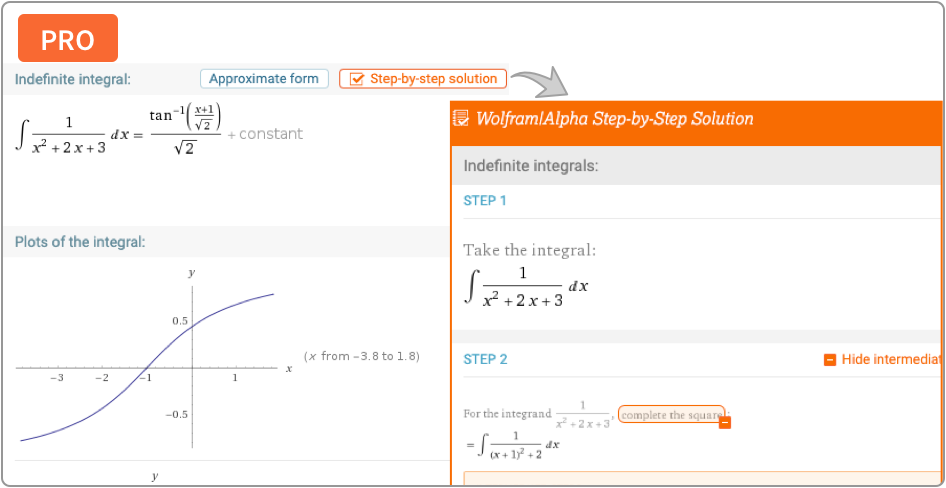
Task: Click the completed-square integral expression in Step 2
Action: pos(512,443)
